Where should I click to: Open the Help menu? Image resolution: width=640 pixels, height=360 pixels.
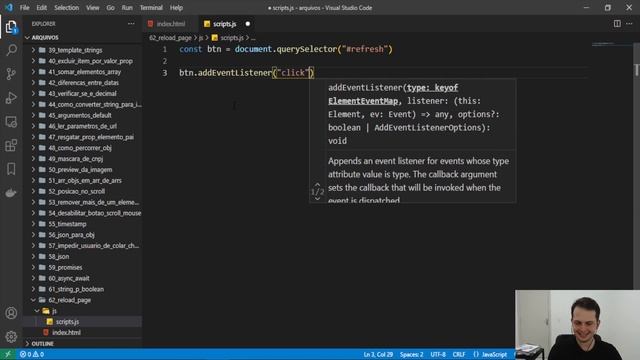[x=176, y=8]
